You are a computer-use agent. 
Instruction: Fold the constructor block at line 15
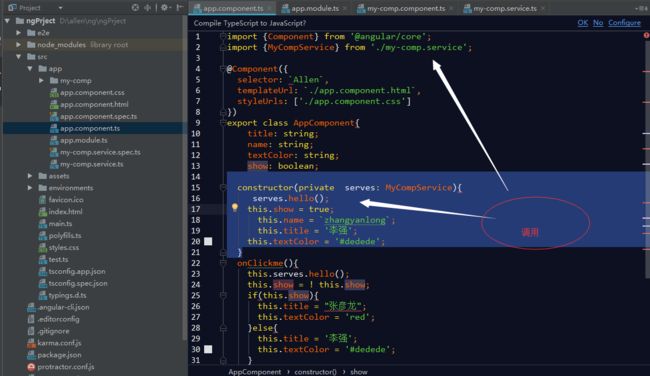coord(223,187)
